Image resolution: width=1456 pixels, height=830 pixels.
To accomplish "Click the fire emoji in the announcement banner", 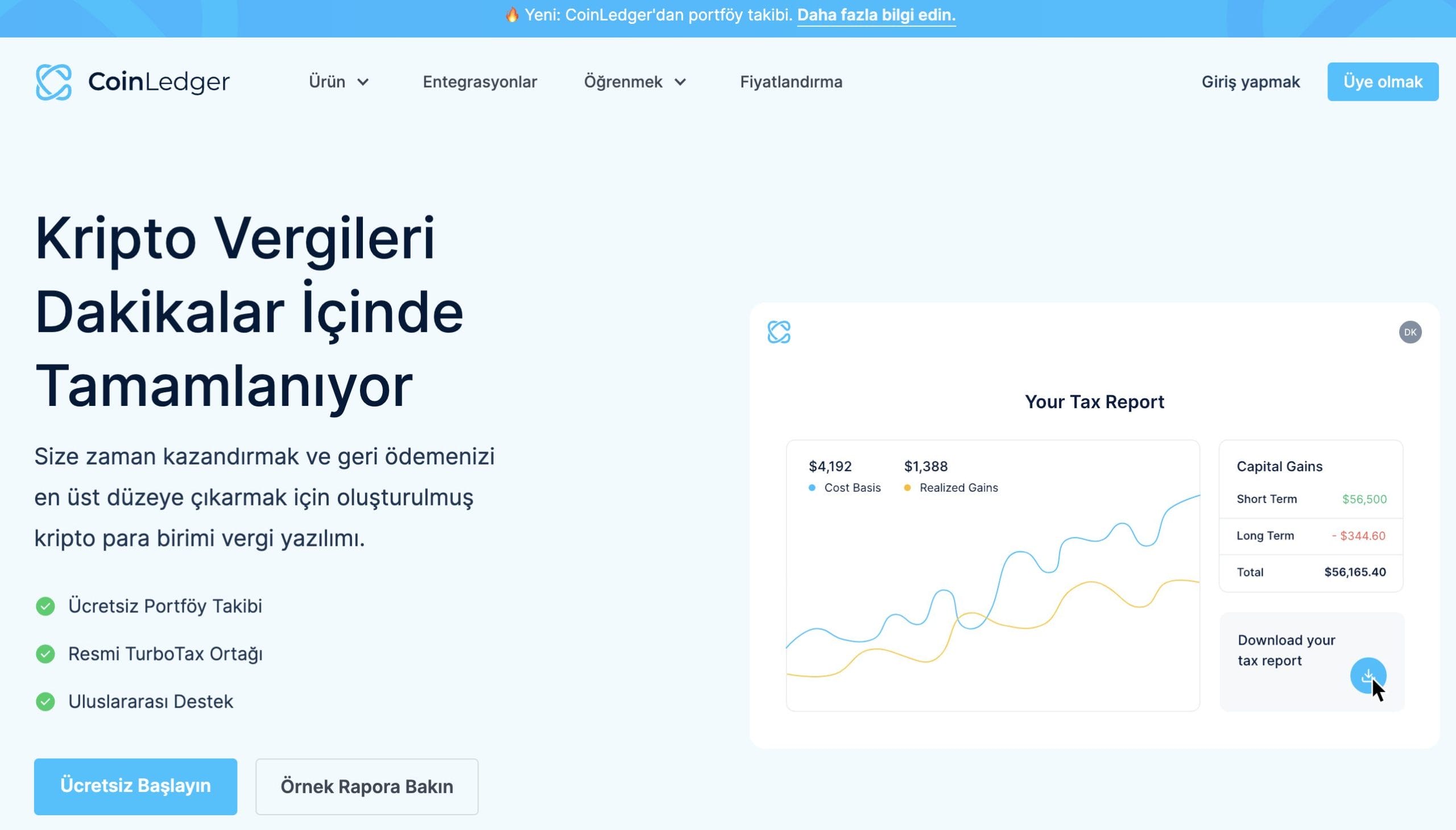I will coord(512,15).
